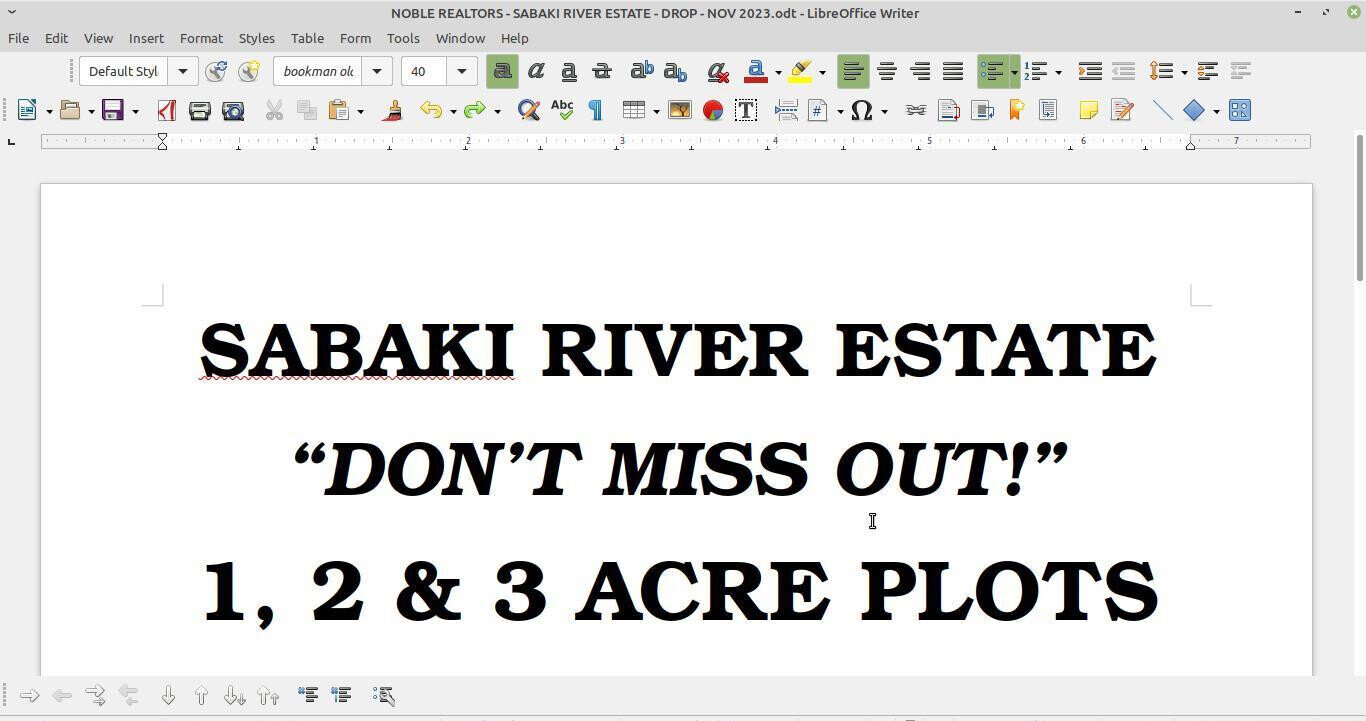This screenshot has width=1366, height=721.
Task: Expand the Paste dropdown arrow
Action: pyautogui.click(x=360, y=111)
